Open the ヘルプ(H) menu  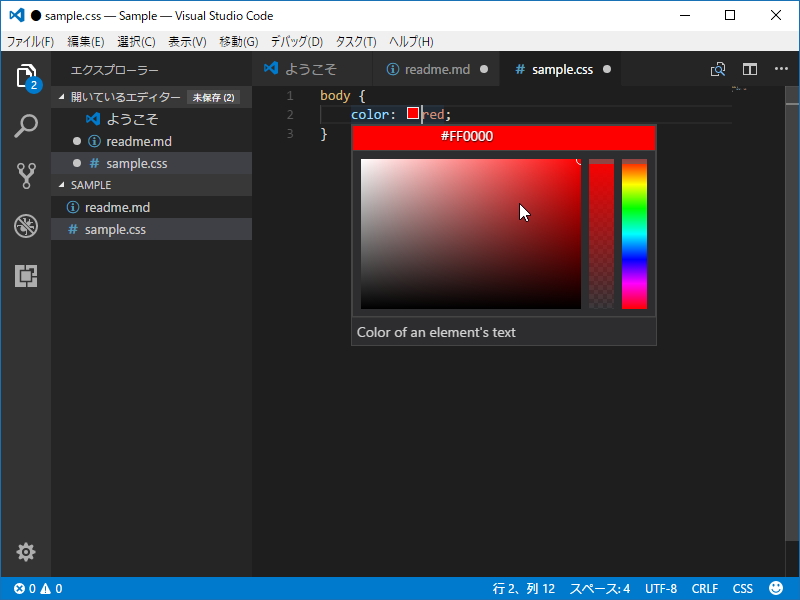(411, 41)
